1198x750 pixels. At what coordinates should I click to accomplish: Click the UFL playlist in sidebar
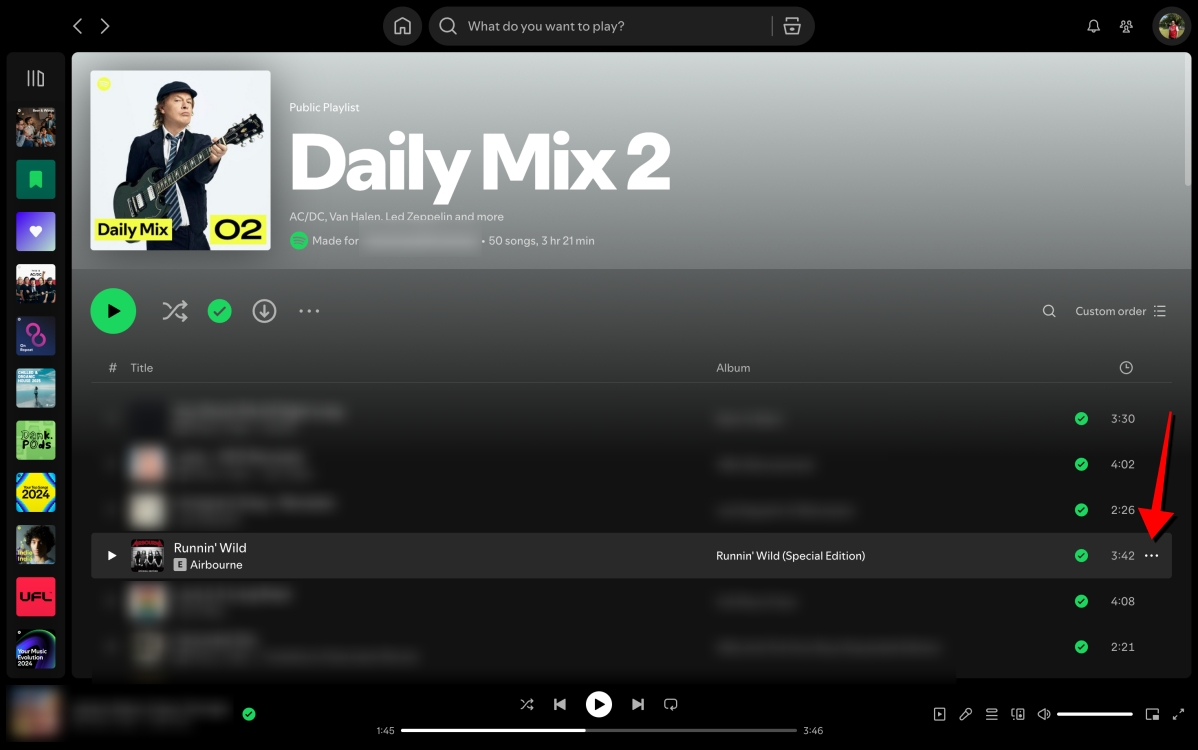pos(35,596)
